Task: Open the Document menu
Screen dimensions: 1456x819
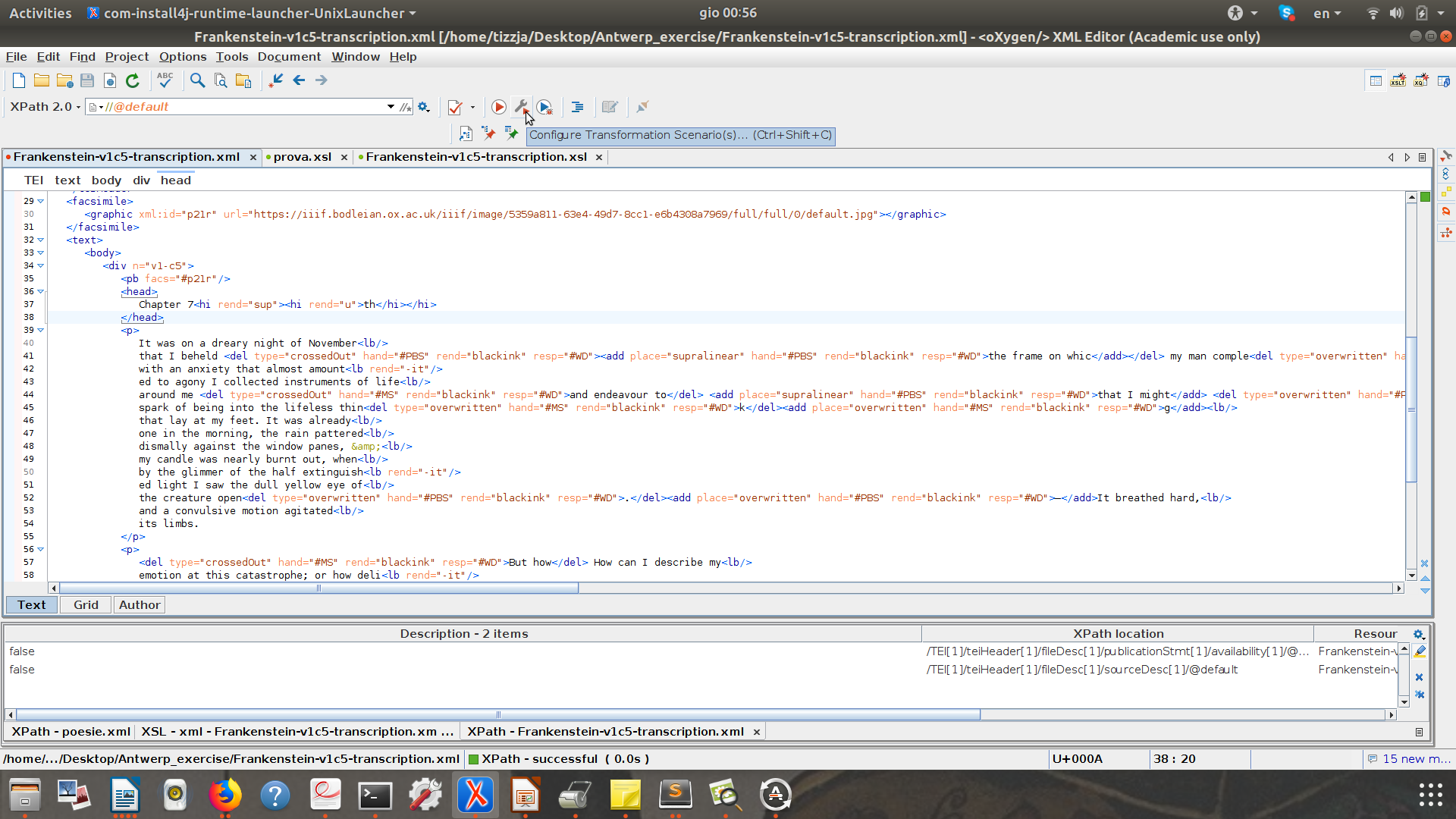Action: pyautogui.click(x=289, y=57)
